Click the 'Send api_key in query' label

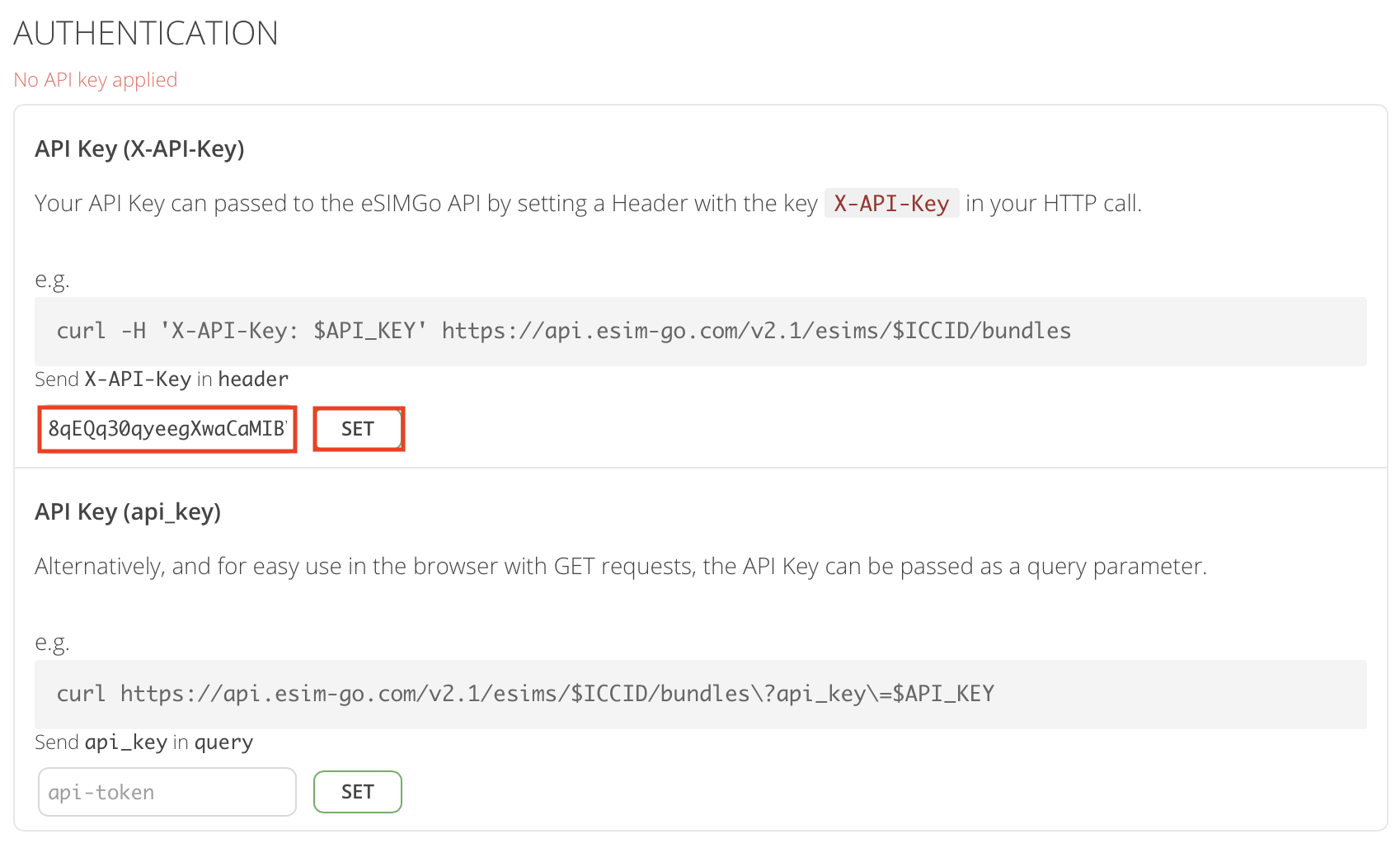tap(143, 742)
